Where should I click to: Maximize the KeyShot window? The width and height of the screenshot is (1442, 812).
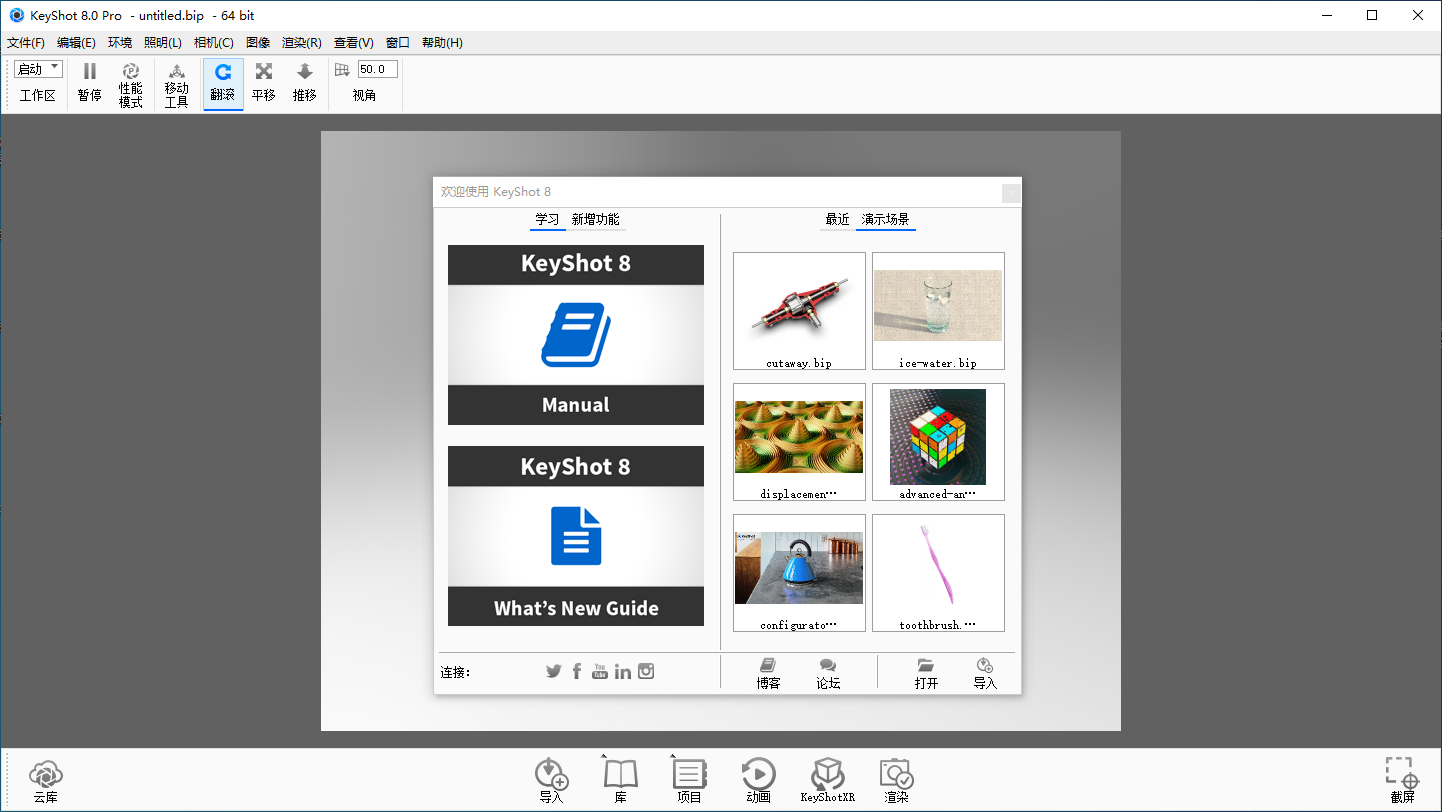(x=1372, y=15)
